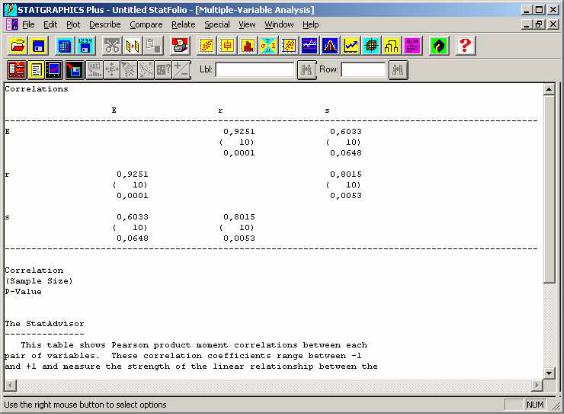The width and height of the screenshot is (564, 414).
Task: Click into the Row input field
Action: click(363, 70)
